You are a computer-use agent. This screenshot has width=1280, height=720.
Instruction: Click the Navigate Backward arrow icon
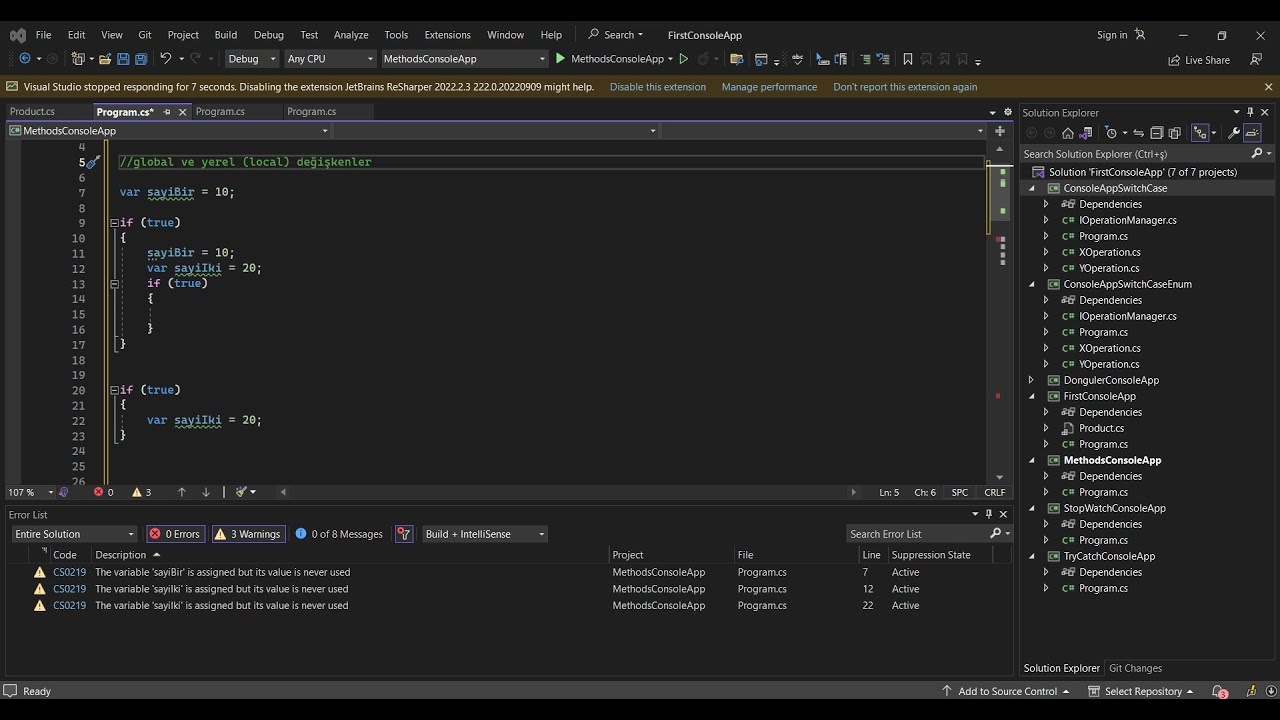(x=25, y=59)
